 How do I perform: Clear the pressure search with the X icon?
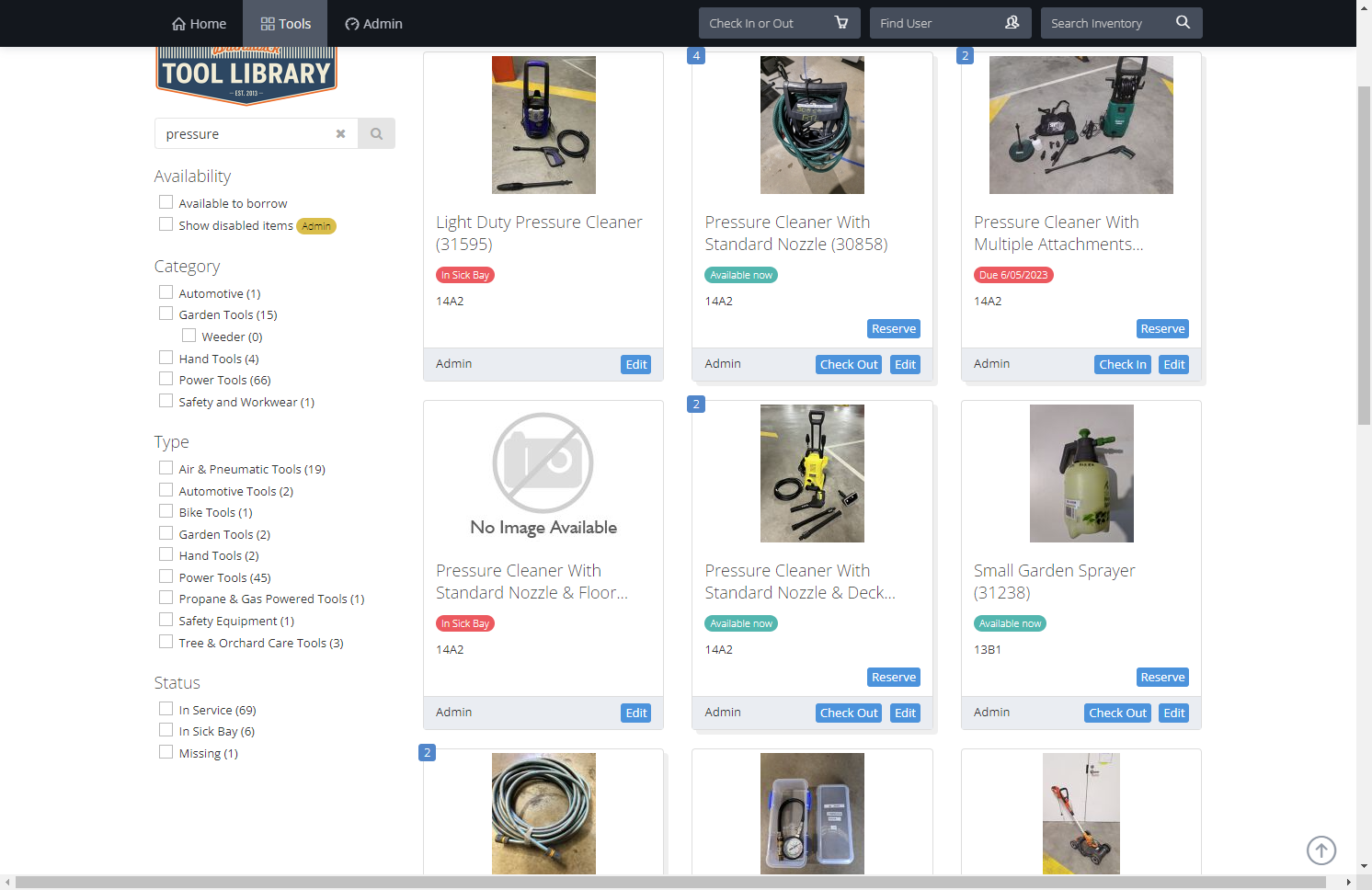[340, 133]
